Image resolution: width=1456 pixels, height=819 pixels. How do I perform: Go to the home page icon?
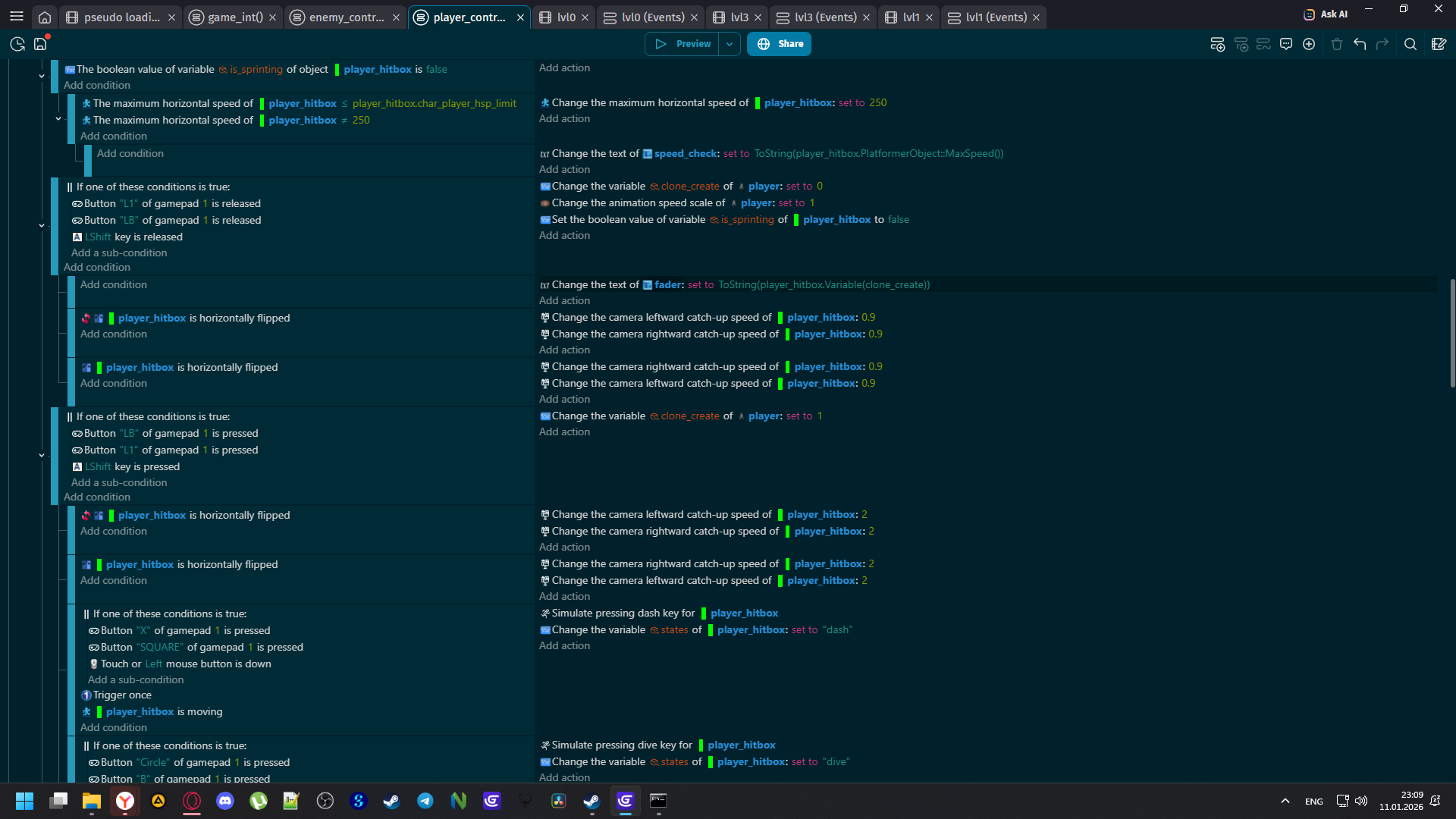click(45, 17)
